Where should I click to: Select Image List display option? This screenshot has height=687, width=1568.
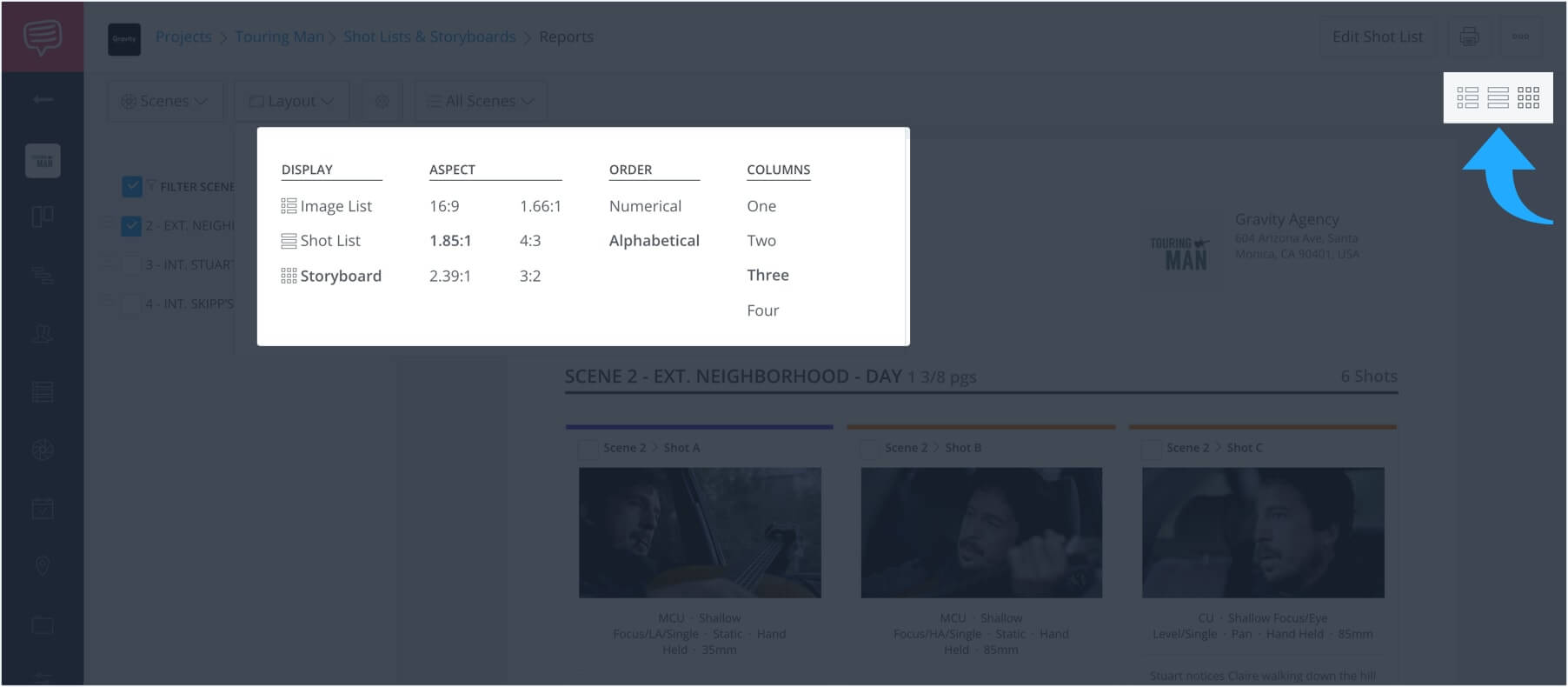tap(327, 206)
